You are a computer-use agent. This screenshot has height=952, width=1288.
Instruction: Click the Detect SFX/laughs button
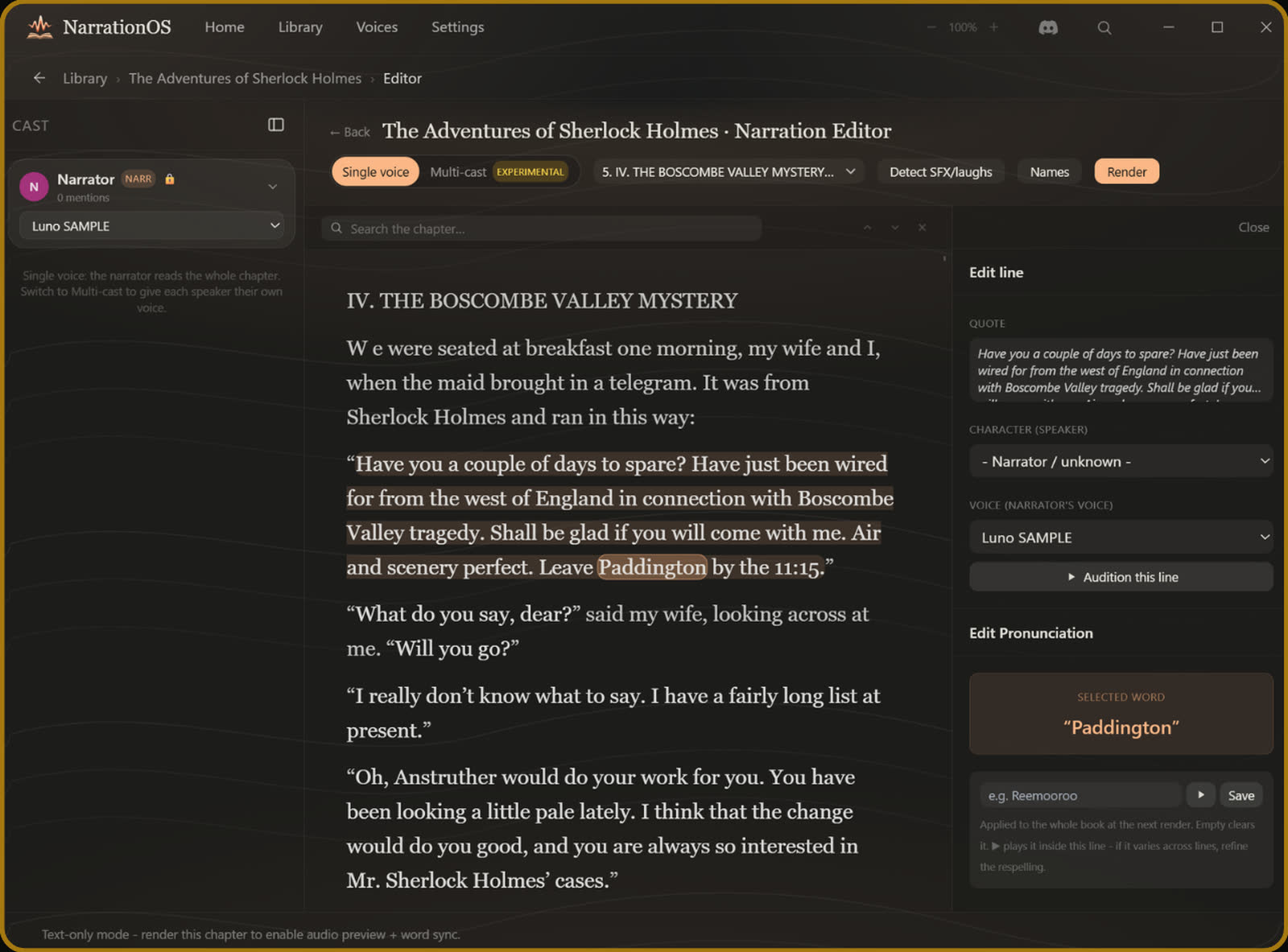940,171
